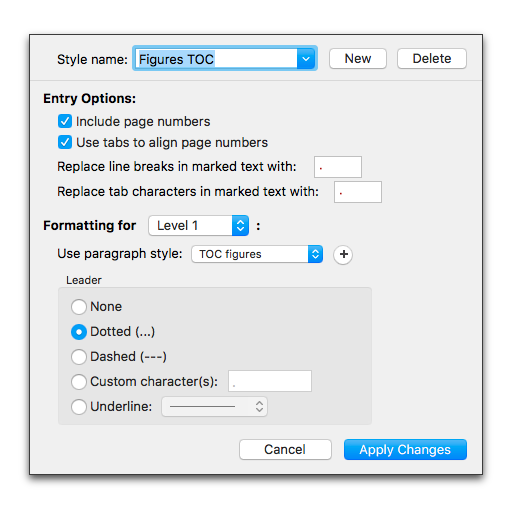Toggle Use tabs to align page numbers

(x=65, y=142)
